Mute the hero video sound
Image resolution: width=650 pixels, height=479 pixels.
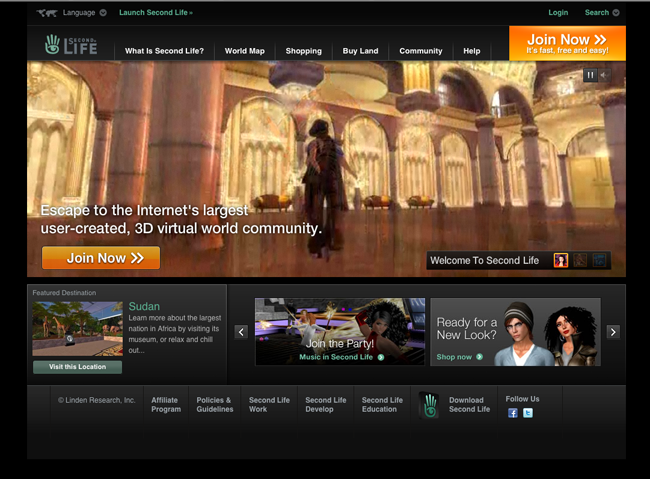(604, 75)
